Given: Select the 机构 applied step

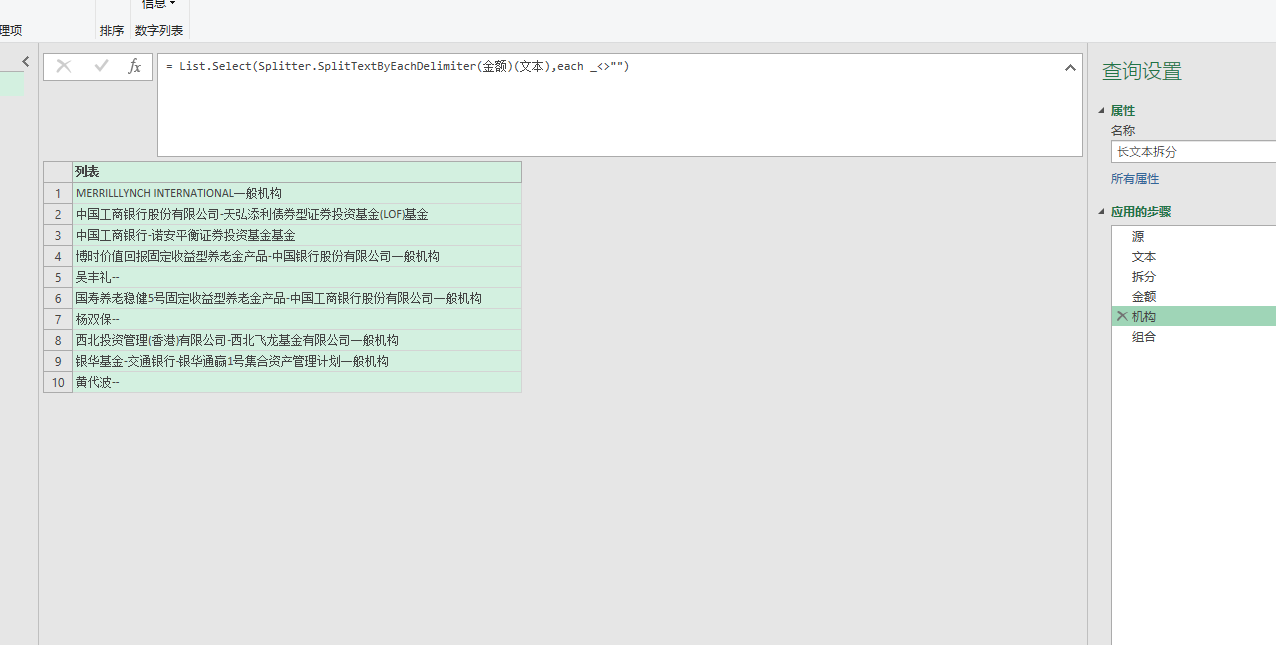Looking at the screenshot, I should (x=1194, y=316).
